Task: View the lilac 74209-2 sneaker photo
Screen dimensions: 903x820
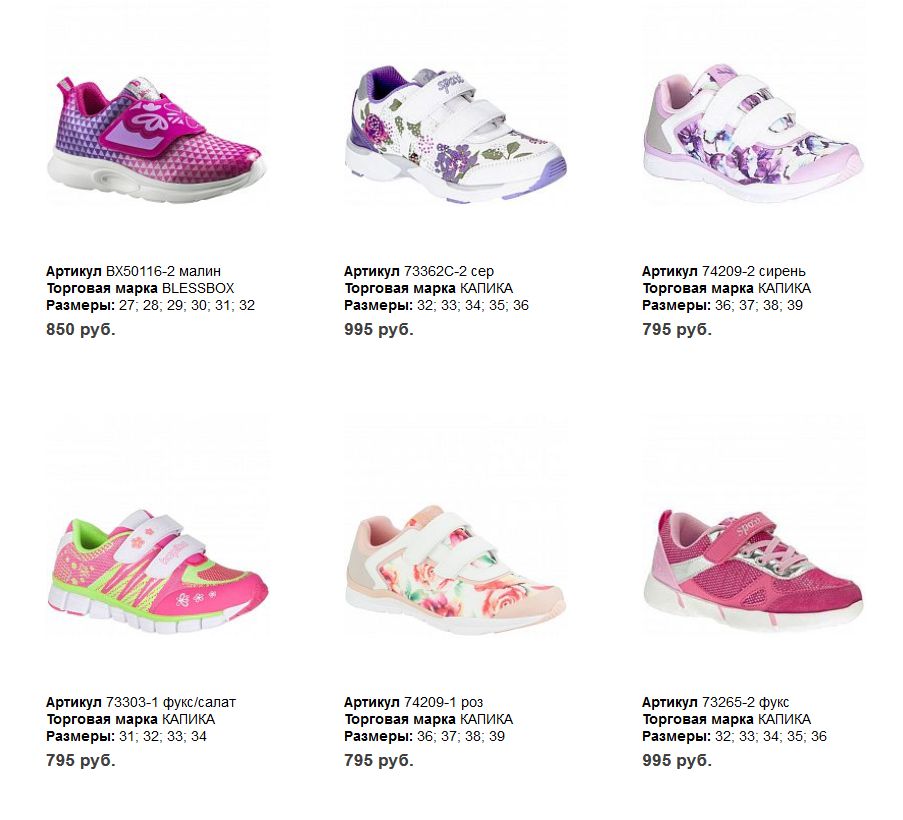Action: tap(753, 134)
